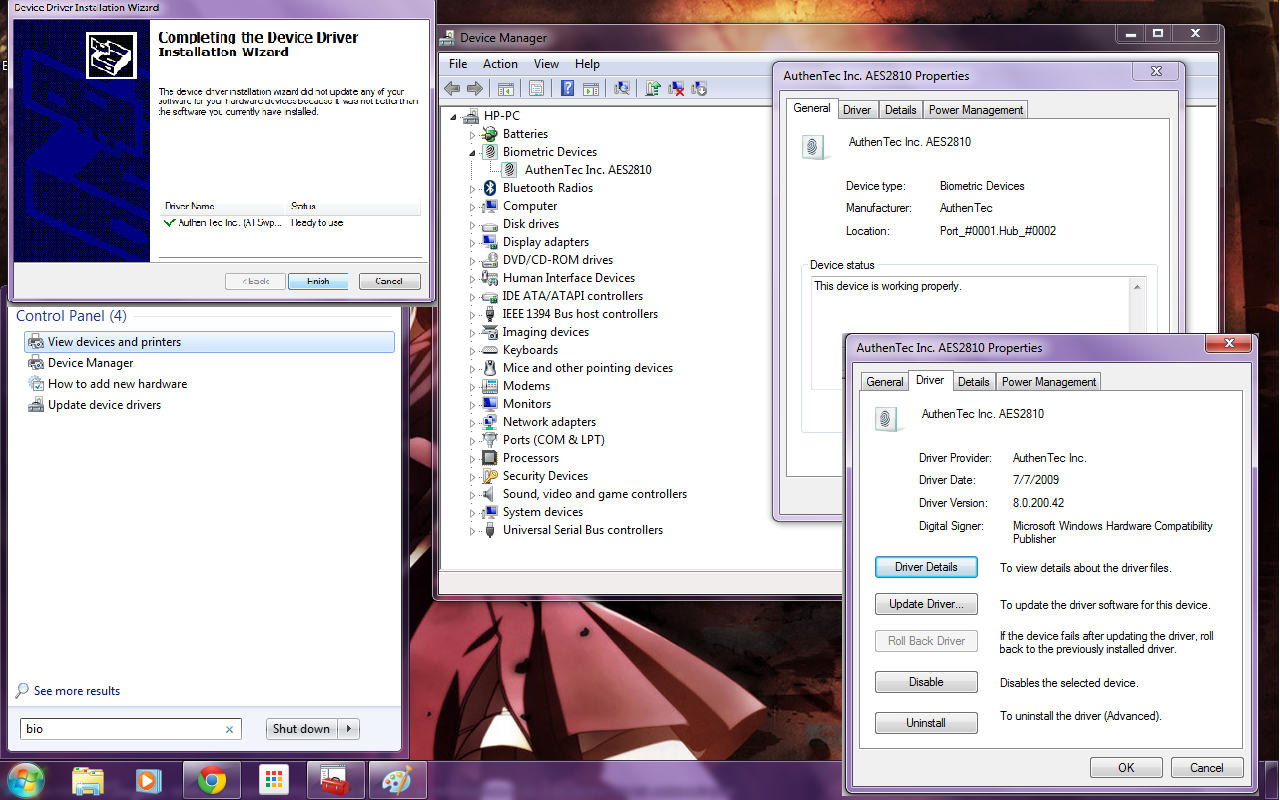Click Scan for hardware changes toolbar icon
This screenshot has width=1280, height=800.
(x=622, y=88)
